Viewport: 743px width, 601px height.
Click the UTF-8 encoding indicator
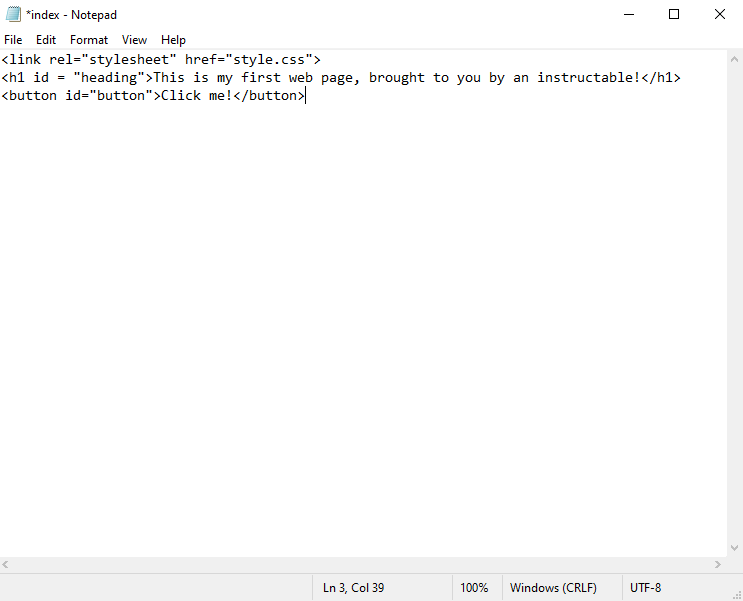point(645,588)
